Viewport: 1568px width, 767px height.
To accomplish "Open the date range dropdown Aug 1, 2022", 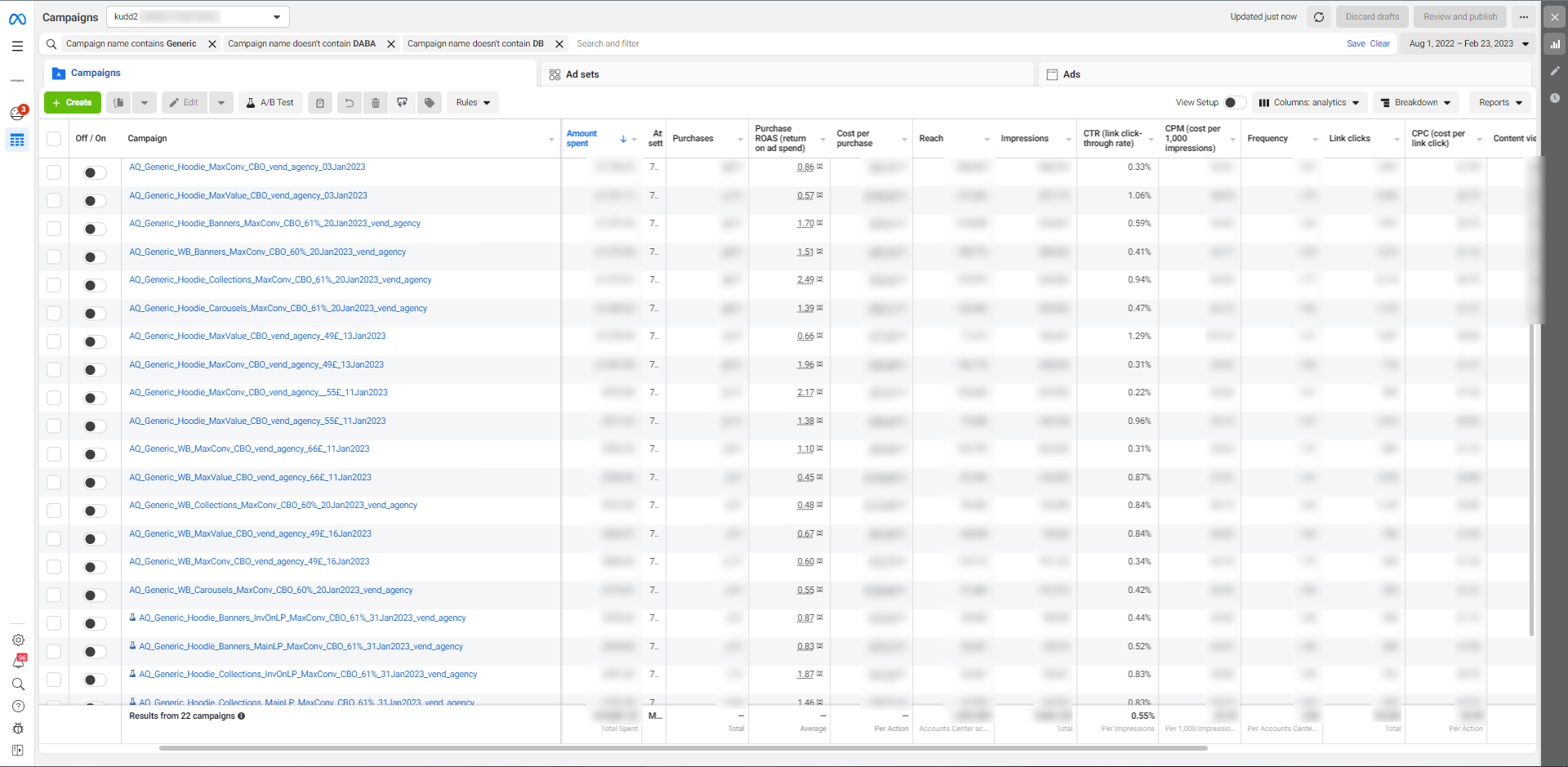I will (1469, 44).
